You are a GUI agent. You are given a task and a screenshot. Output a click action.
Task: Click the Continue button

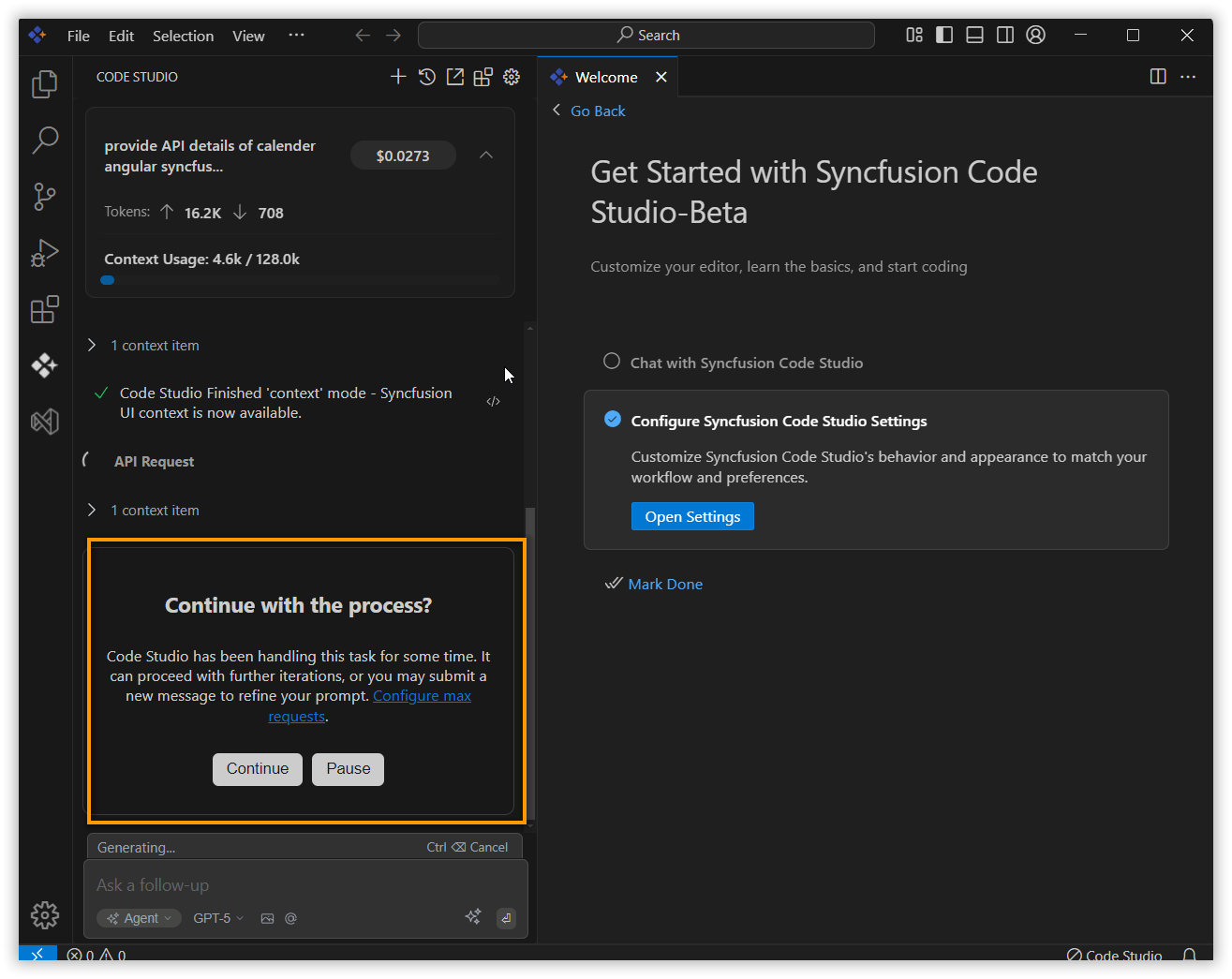[x=258, y=769]
